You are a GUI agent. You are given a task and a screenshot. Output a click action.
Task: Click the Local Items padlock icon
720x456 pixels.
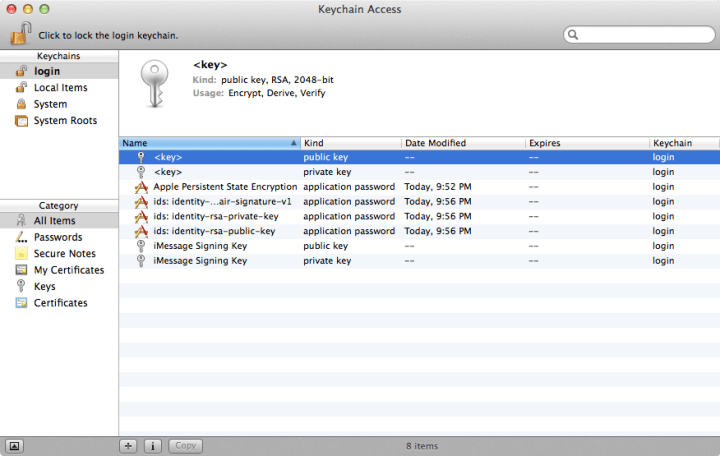21,87
